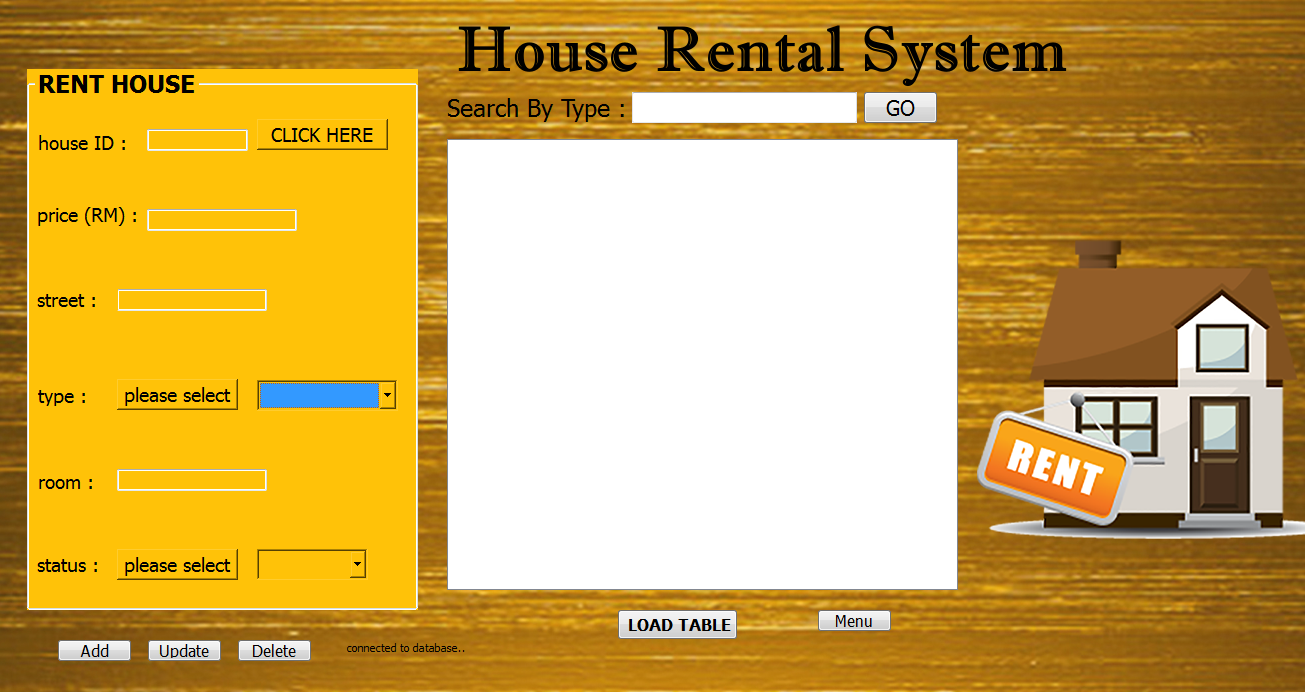Select the street text box
This screenshot has width=1305, height=692.
(192, 299)
